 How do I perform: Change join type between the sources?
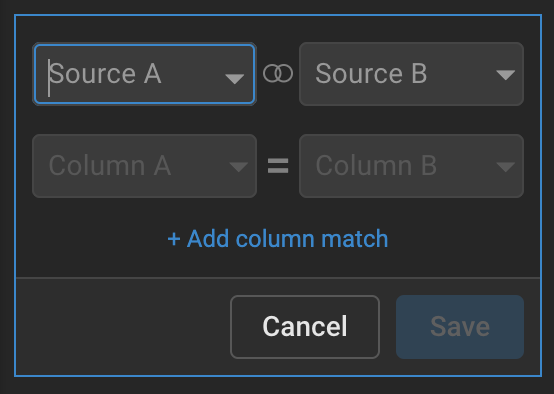278,73
